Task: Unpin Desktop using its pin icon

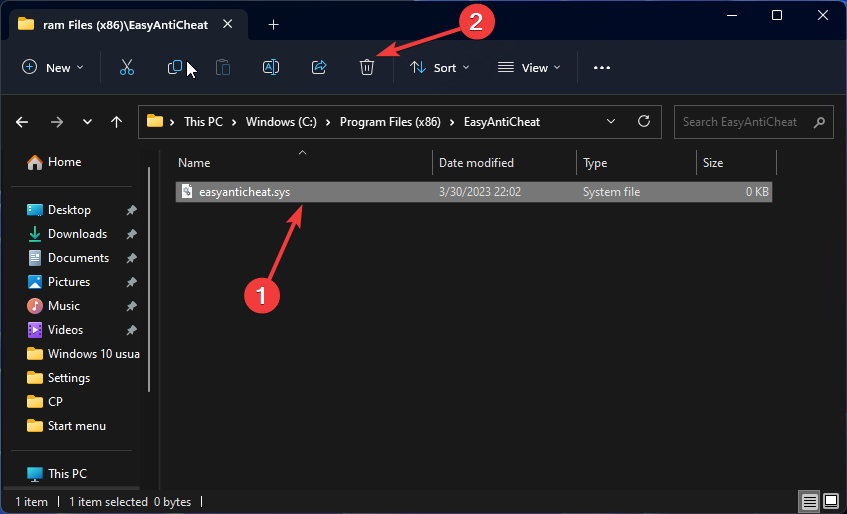Action: pyautogui.click(x=131, y=210)
